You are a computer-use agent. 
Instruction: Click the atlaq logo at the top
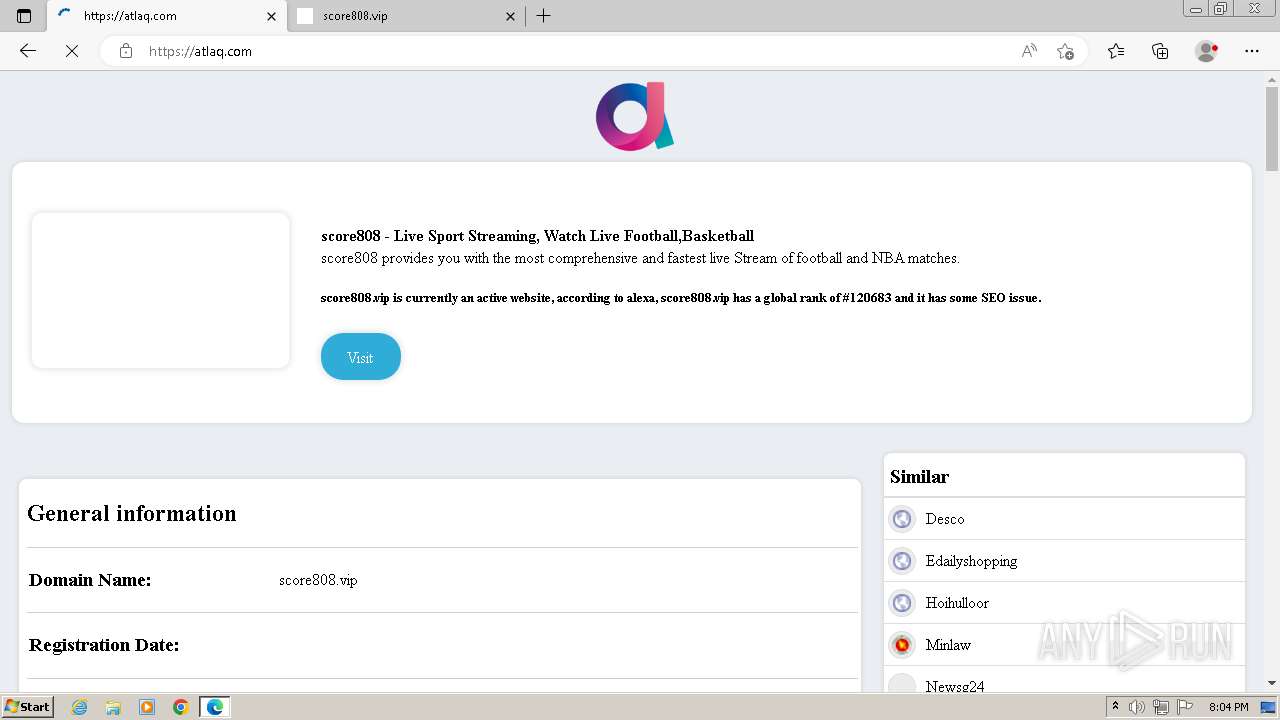click(635, 116)
